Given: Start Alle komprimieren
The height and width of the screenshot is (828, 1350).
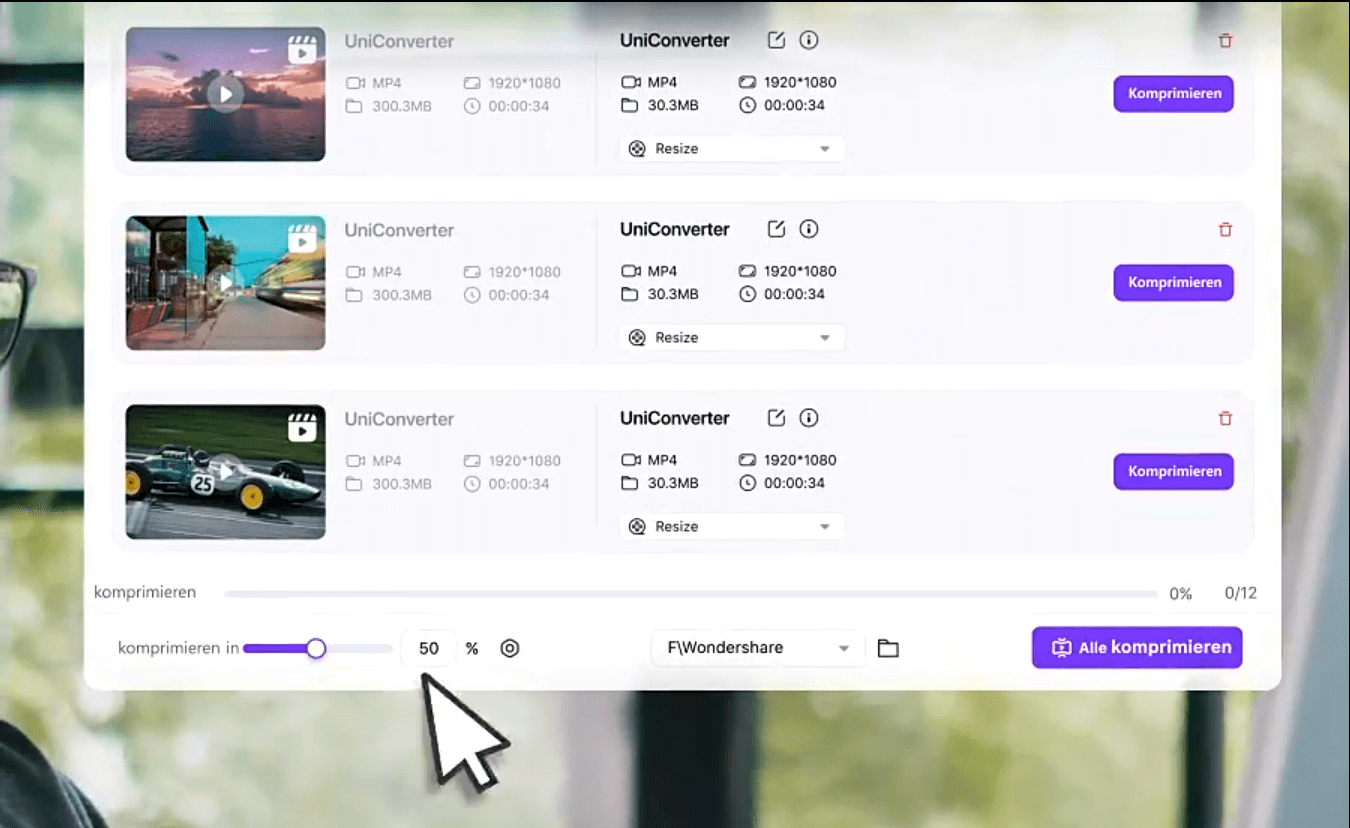Looking at the screenshot, I should click(1137, 648).
